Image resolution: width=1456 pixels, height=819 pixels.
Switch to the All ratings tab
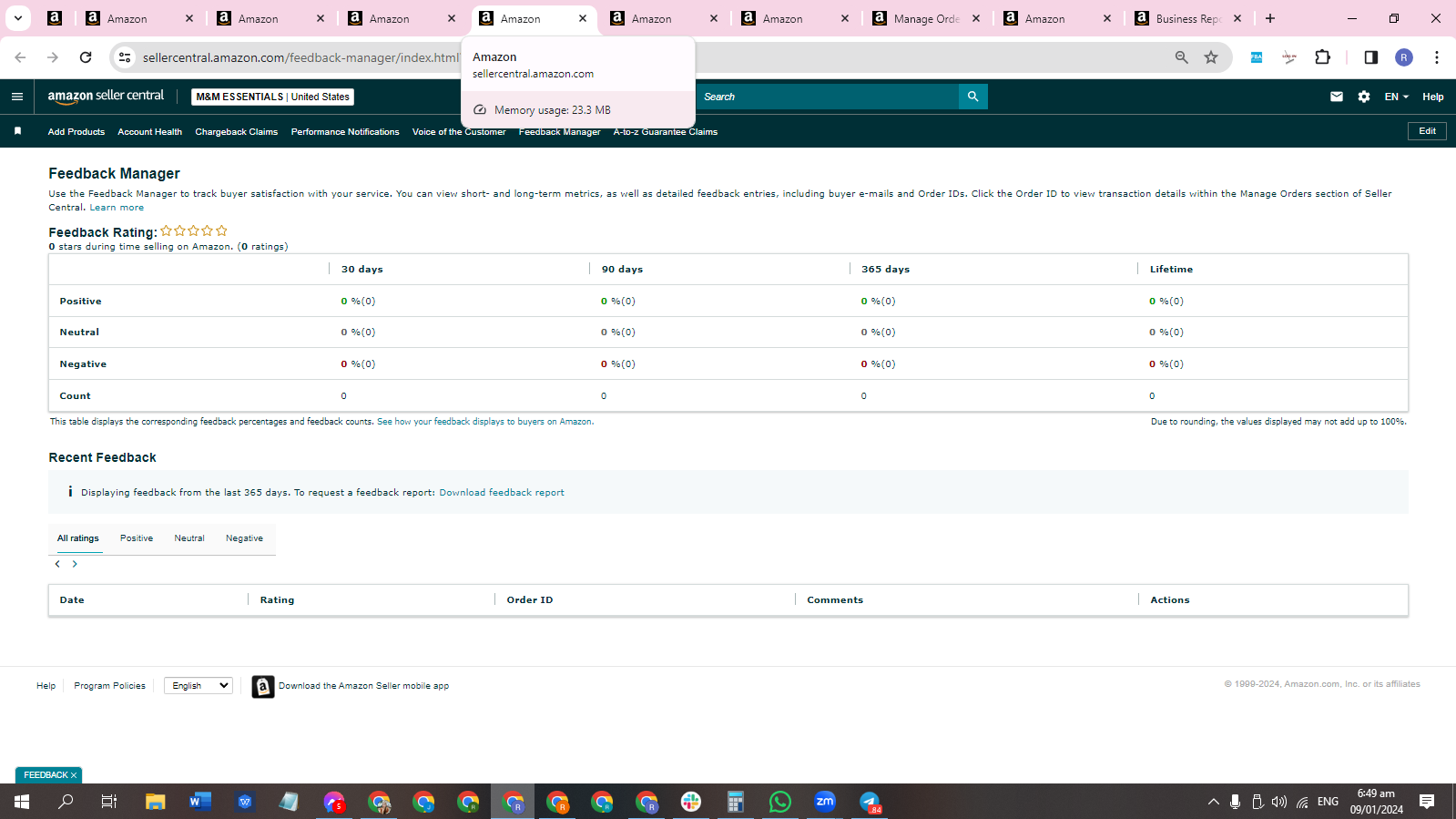click(78, 538)
